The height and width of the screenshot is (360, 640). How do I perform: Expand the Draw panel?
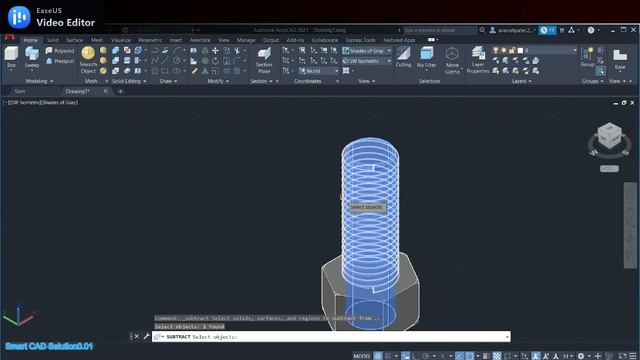coord(168,81)
